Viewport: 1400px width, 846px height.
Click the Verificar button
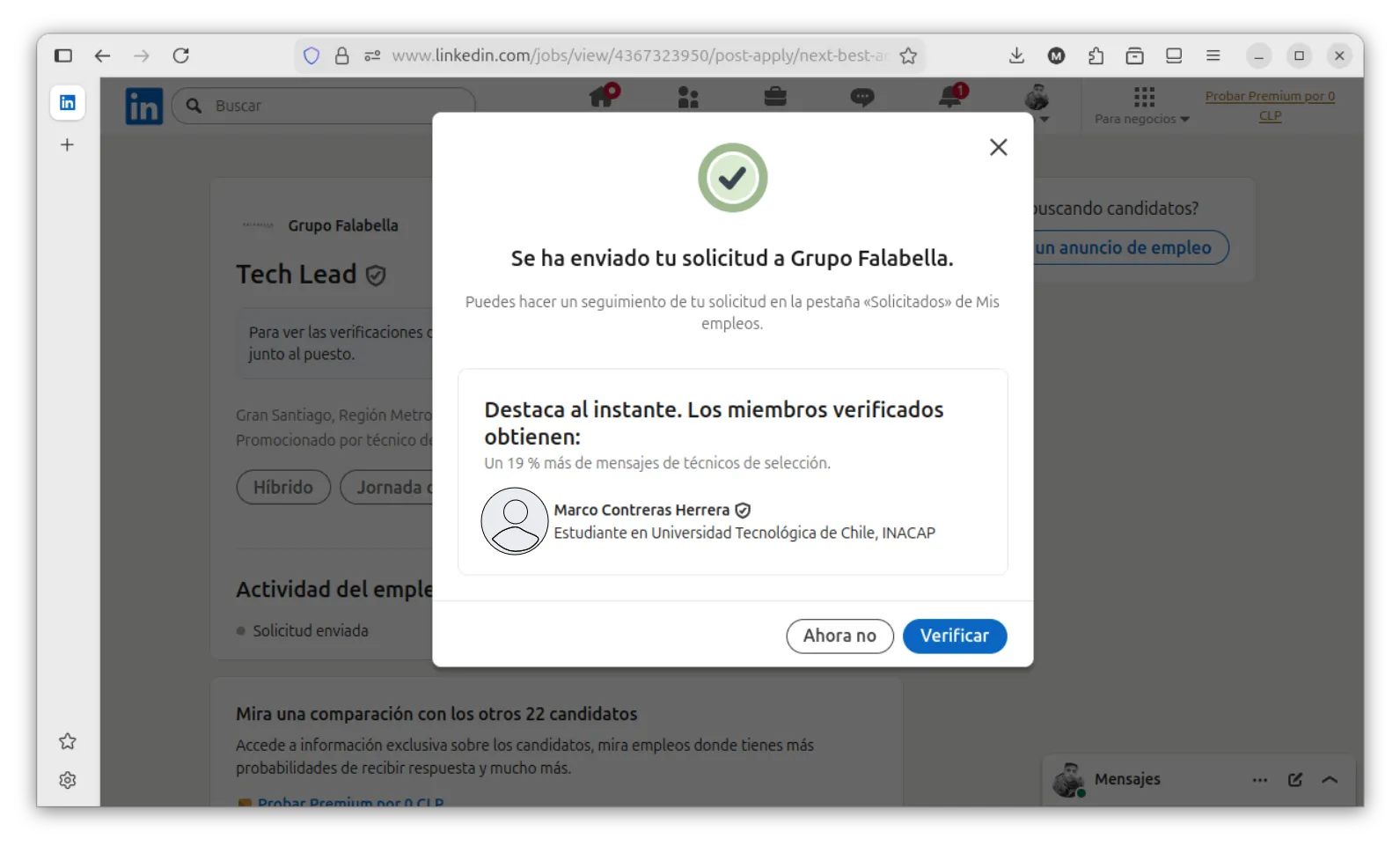click(955, 636)
